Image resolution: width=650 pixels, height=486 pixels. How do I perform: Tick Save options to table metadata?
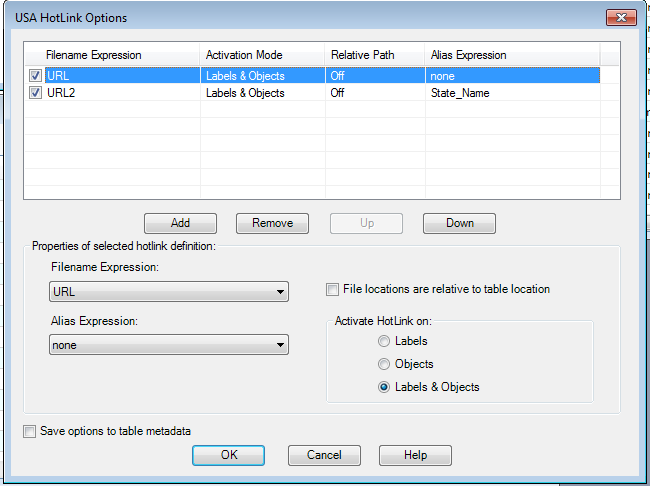pyautogui.click(x=29, y=431)
